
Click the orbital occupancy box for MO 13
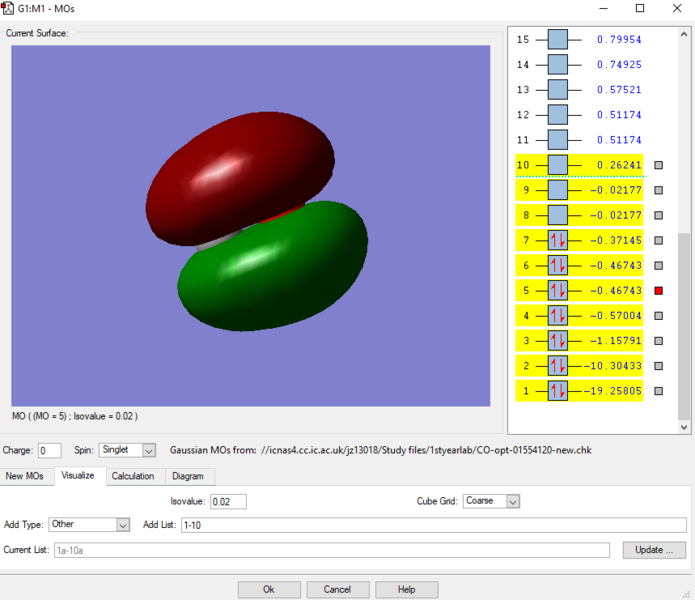tap(558, 90)
